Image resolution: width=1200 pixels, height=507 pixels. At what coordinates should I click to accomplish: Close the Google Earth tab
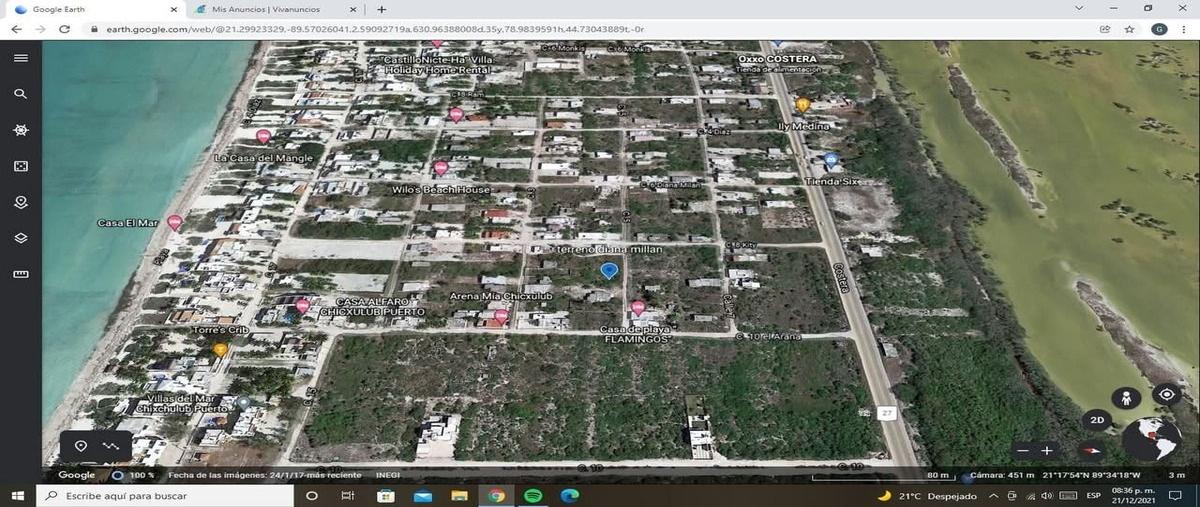pos(173,9)
